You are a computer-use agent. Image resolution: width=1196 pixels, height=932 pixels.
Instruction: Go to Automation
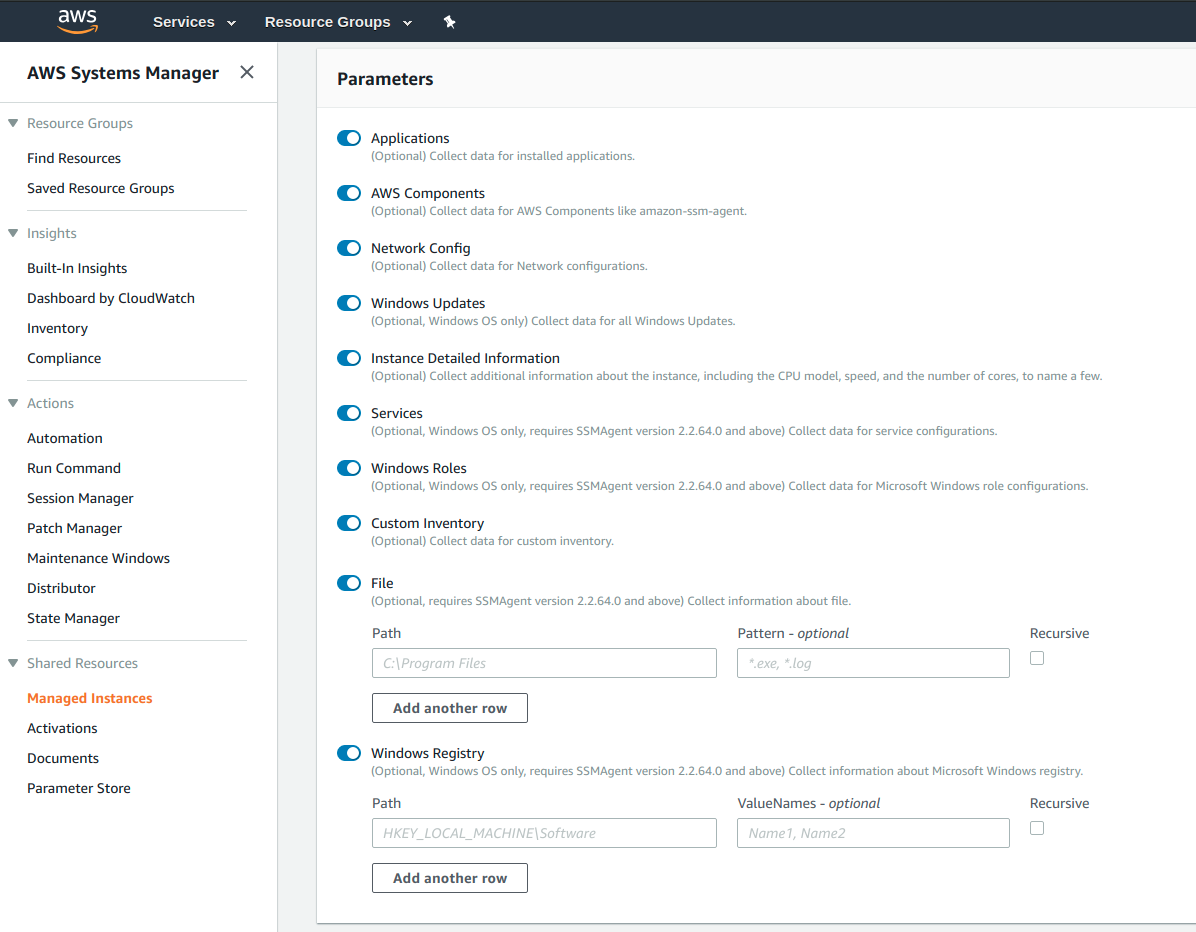pos(65,438)
